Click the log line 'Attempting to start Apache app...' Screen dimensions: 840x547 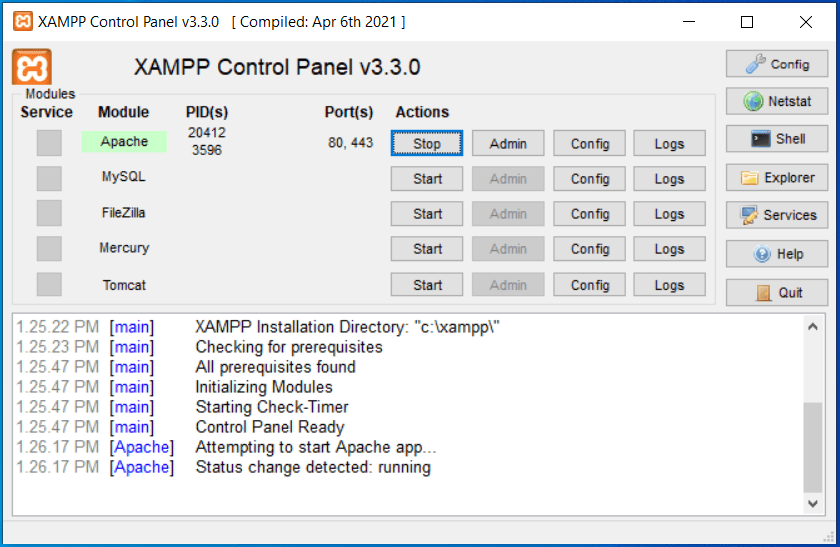[316, 447]
